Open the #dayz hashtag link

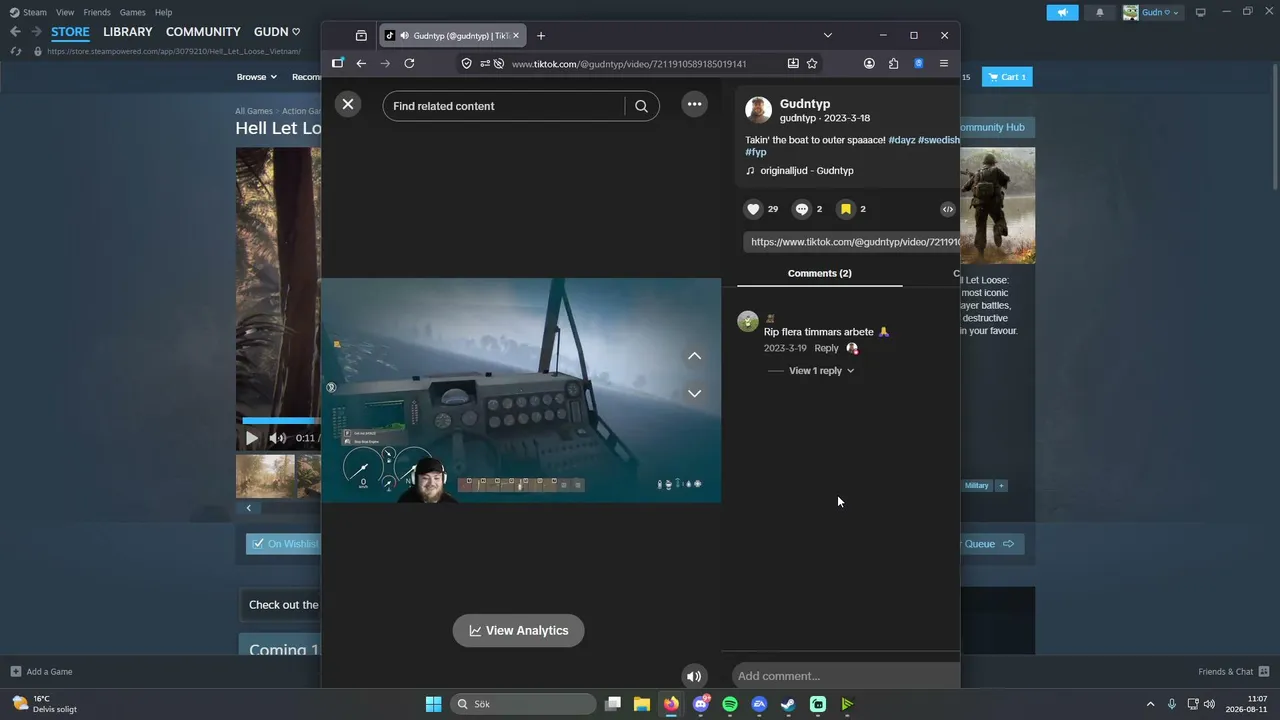(901, 140)
